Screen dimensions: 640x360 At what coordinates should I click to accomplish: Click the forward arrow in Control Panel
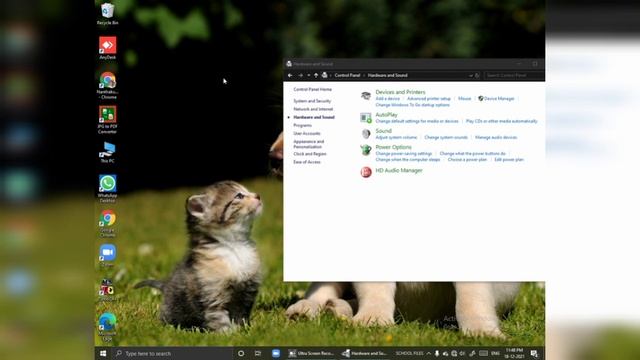pos(300,76)
